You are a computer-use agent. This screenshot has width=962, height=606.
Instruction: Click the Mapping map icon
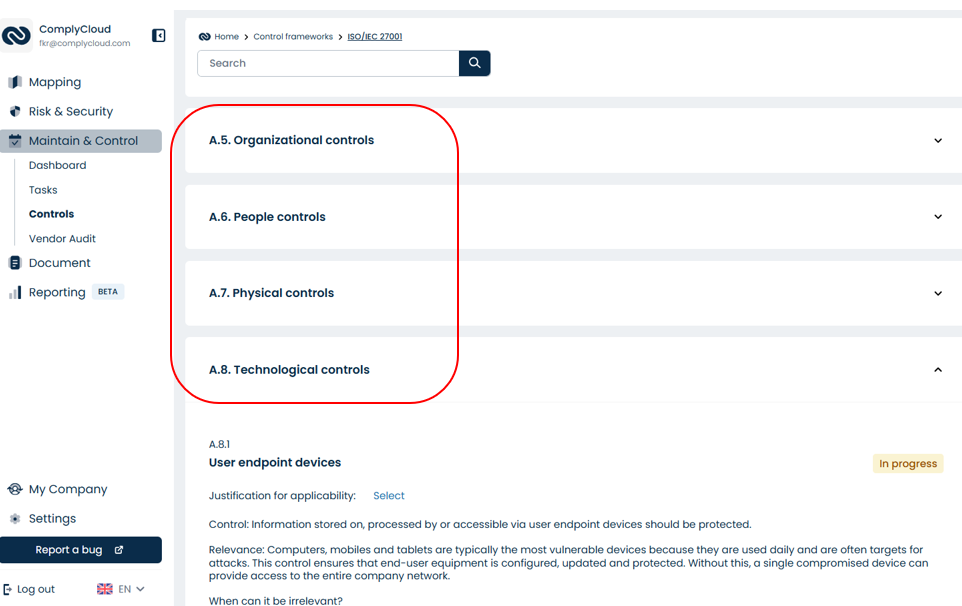pyautogui.click(x=15, y=82)
